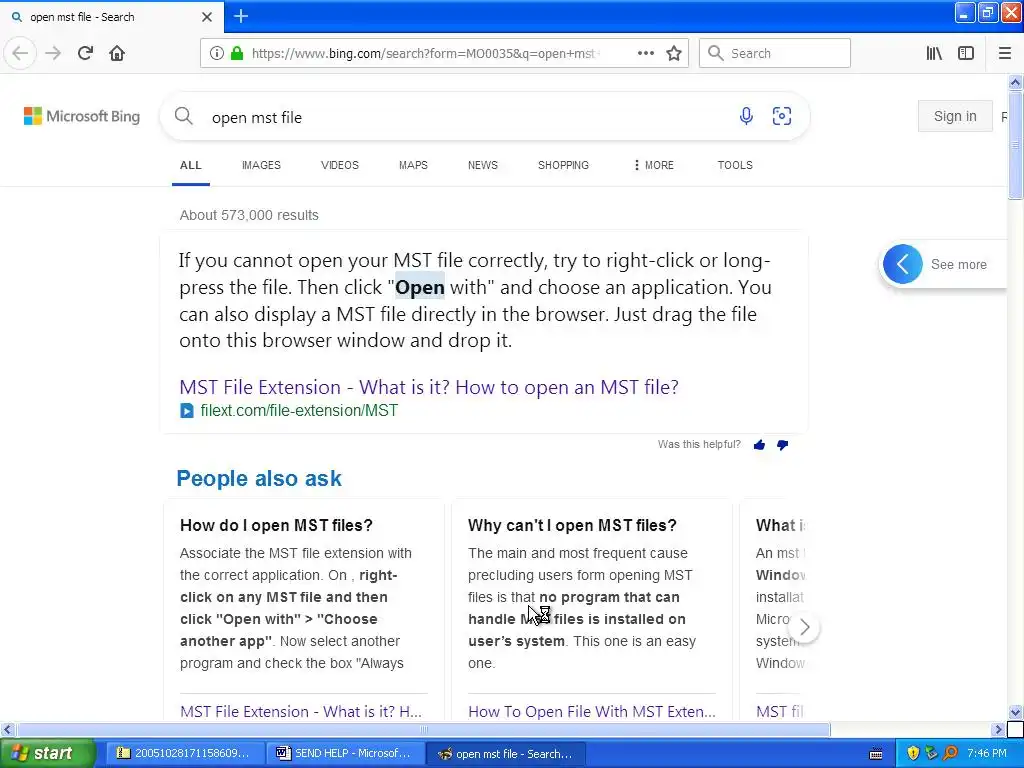Click 'About 573,000 results' text
This screenshot has width=1024, height=768.
pyautogui.click(x=249, y=216)
